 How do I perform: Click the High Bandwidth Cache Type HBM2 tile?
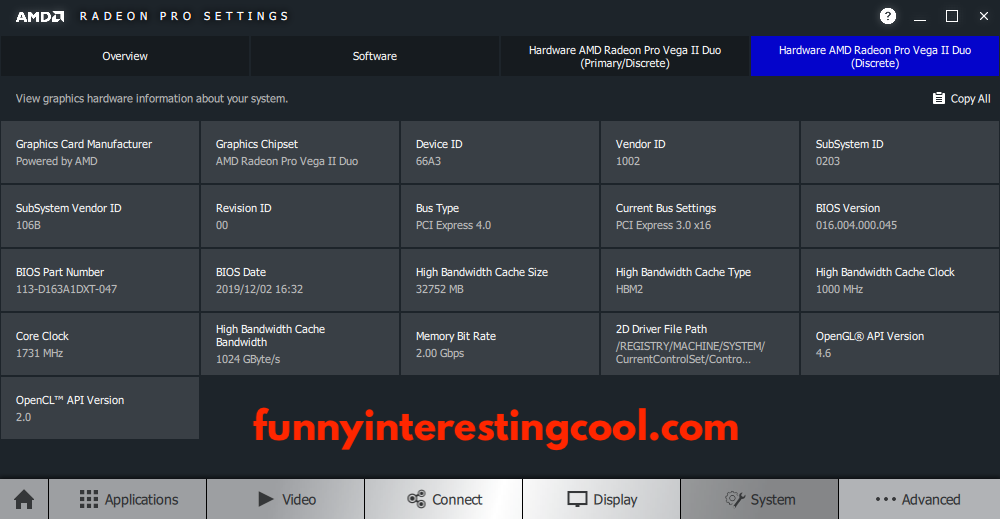pyautogui.click(x=700, y=280)
